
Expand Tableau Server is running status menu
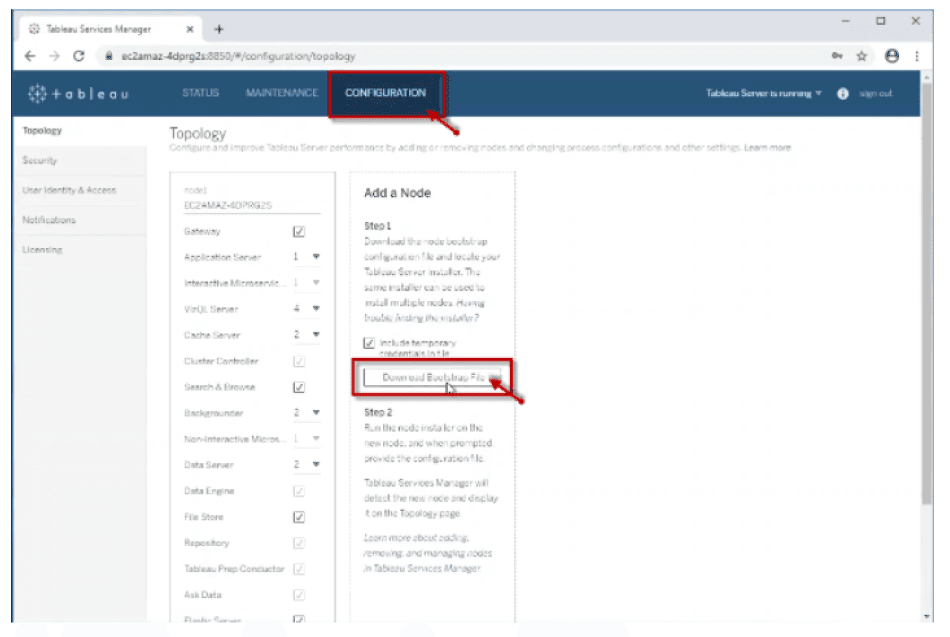click(x=764, y=94)
